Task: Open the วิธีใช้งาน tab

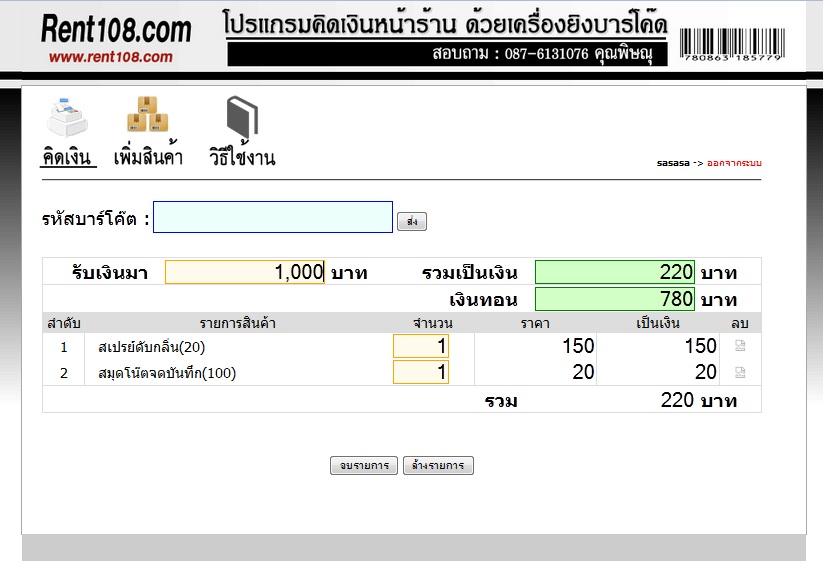Action: point(242,158)
